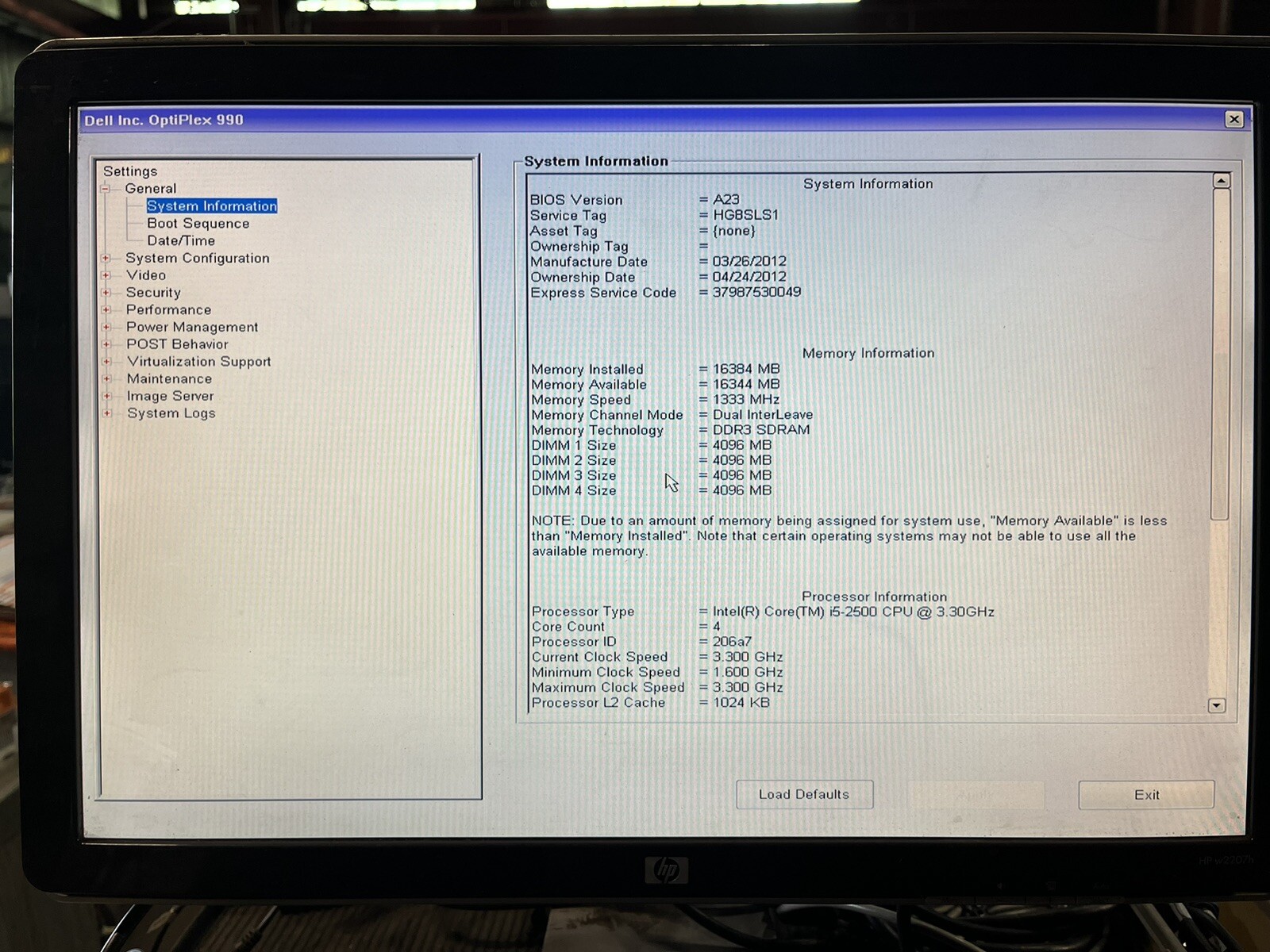The height and width of the screenshot is (952, 1270).
Task: Select the System Logs label
Action: coord(171,414)
